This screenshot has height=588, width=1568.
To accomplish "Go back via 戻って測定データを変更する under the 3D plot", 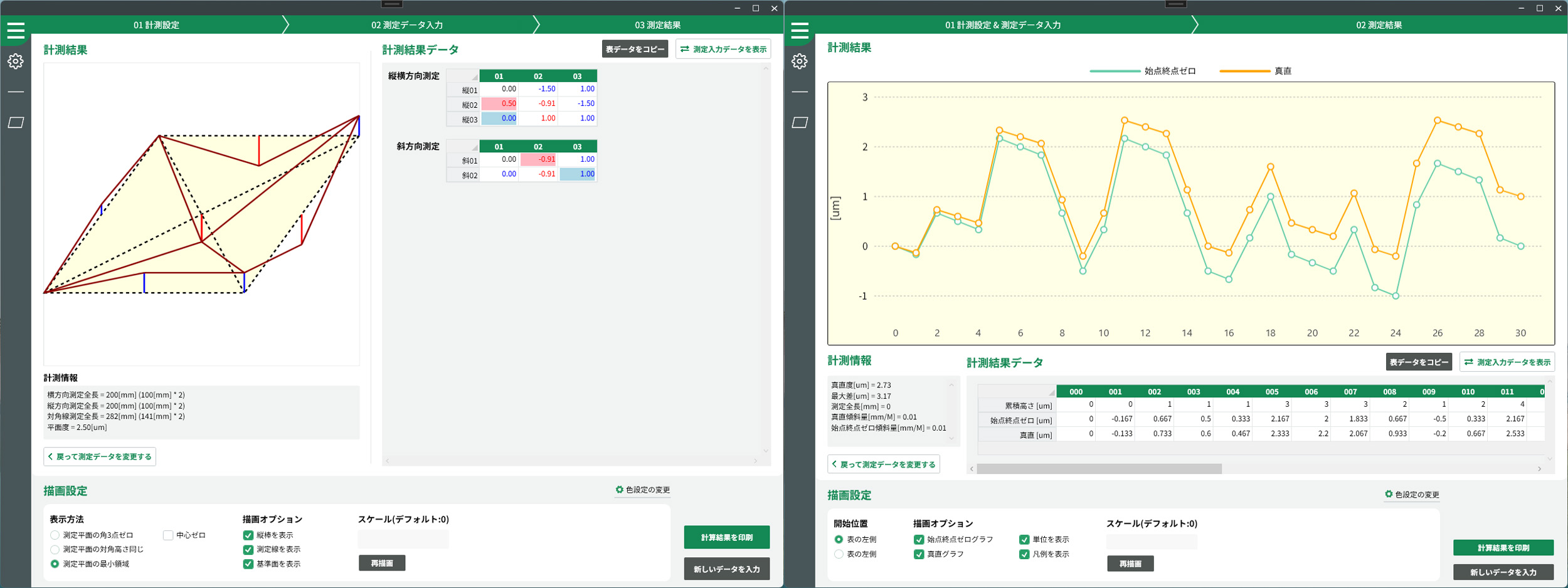I will click(100, 456).
